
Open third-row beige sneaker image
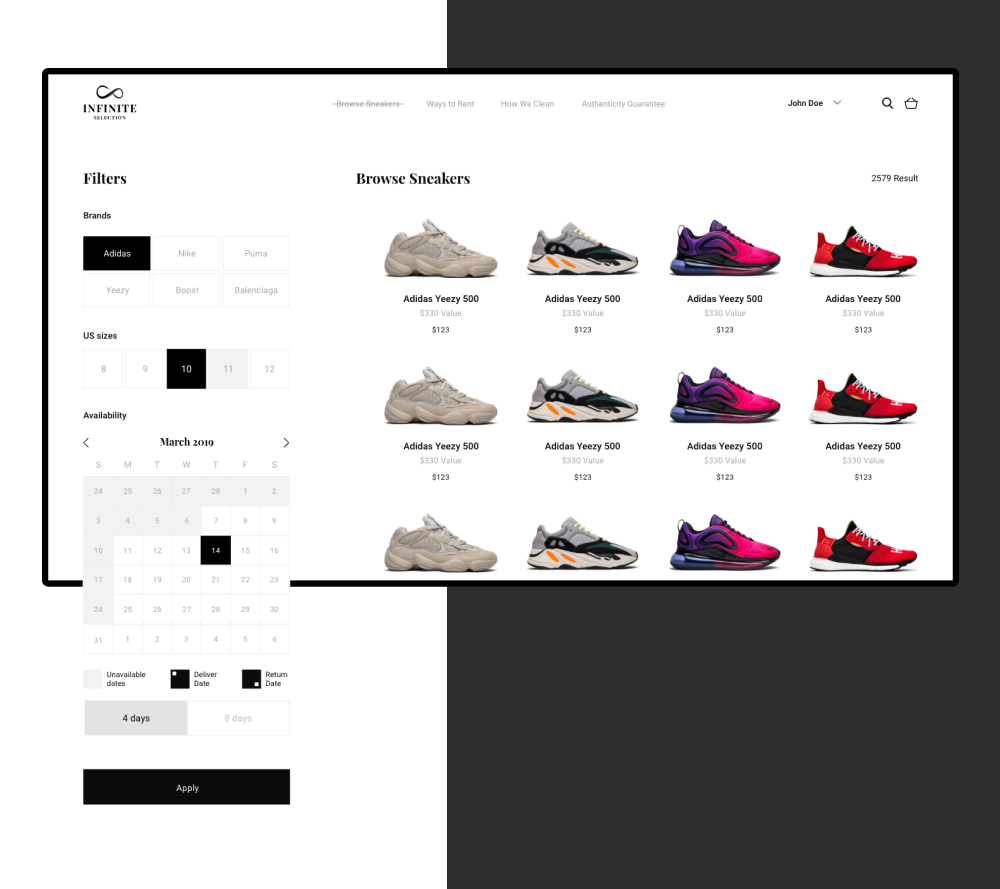441,543
